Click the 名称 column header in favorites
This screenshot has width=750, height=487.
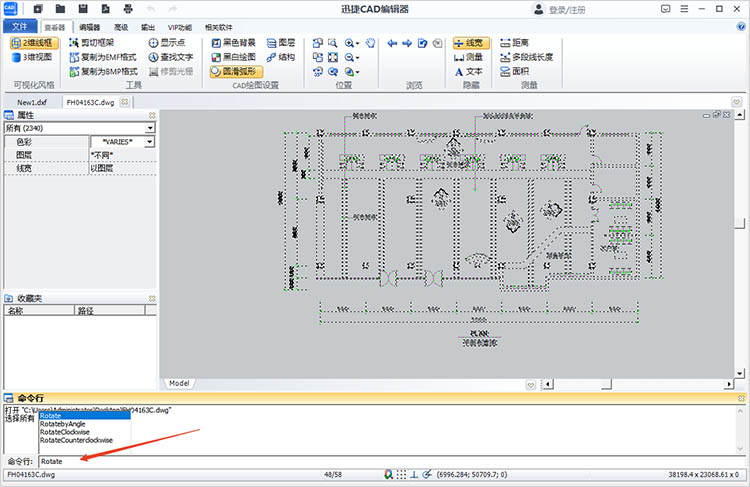point(39,311)
